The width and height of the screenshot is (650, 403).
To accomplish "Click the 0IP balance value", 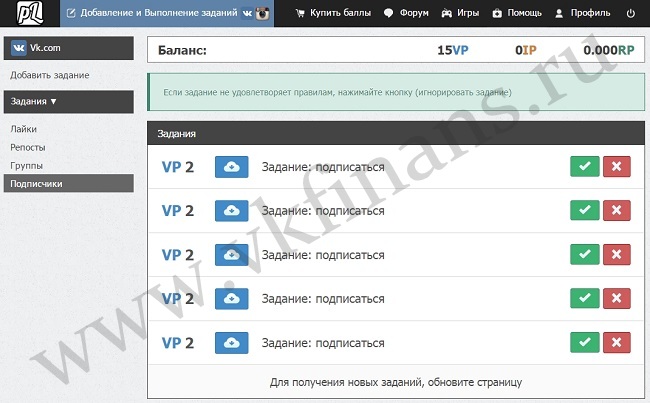I will pyautogui.click(x=526, y=50).
